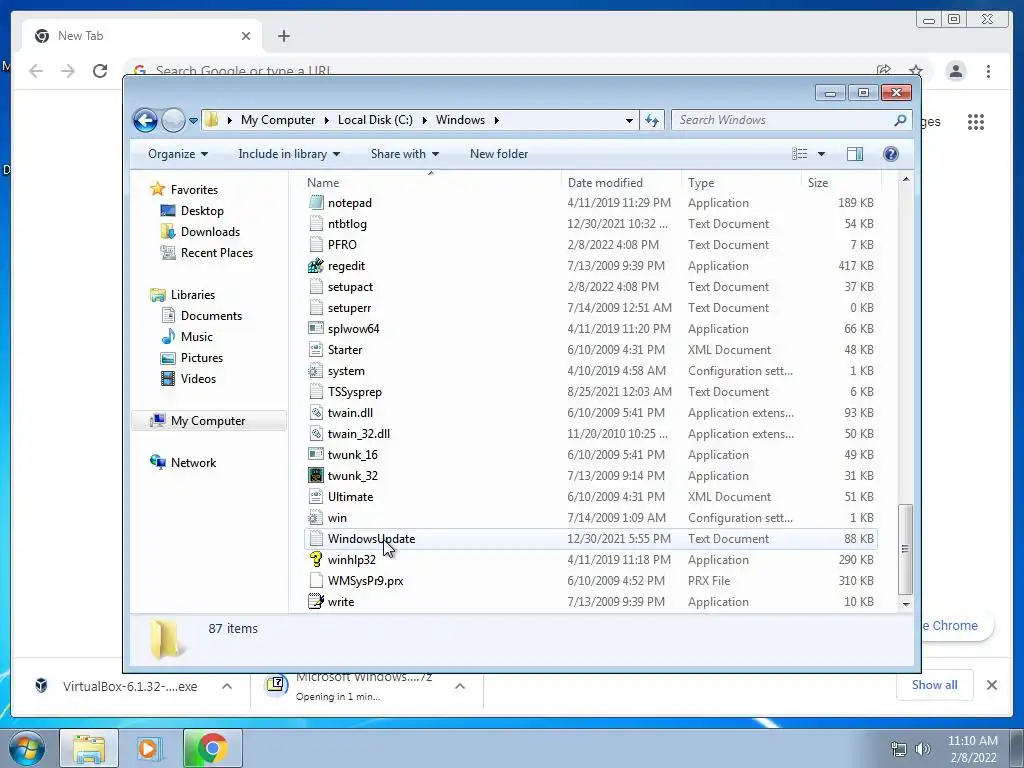Select the winhlp32 help application icon

pyautogui.click(x=316, y=560)
